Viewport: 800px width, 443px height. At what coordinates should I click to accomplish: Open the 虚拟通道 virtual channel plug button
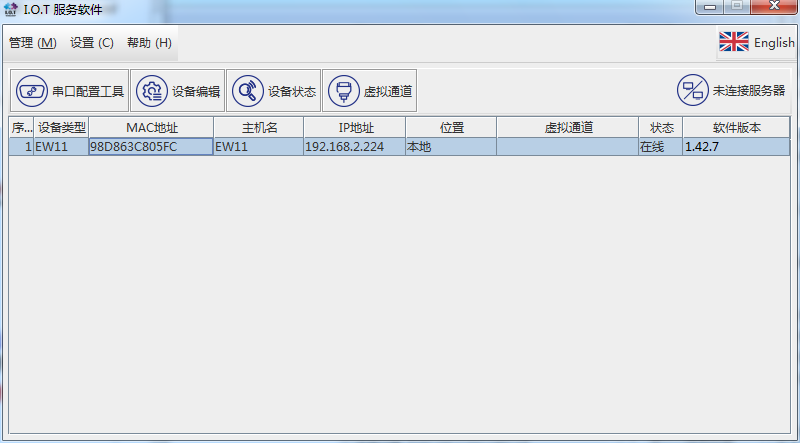coord(369,91)
